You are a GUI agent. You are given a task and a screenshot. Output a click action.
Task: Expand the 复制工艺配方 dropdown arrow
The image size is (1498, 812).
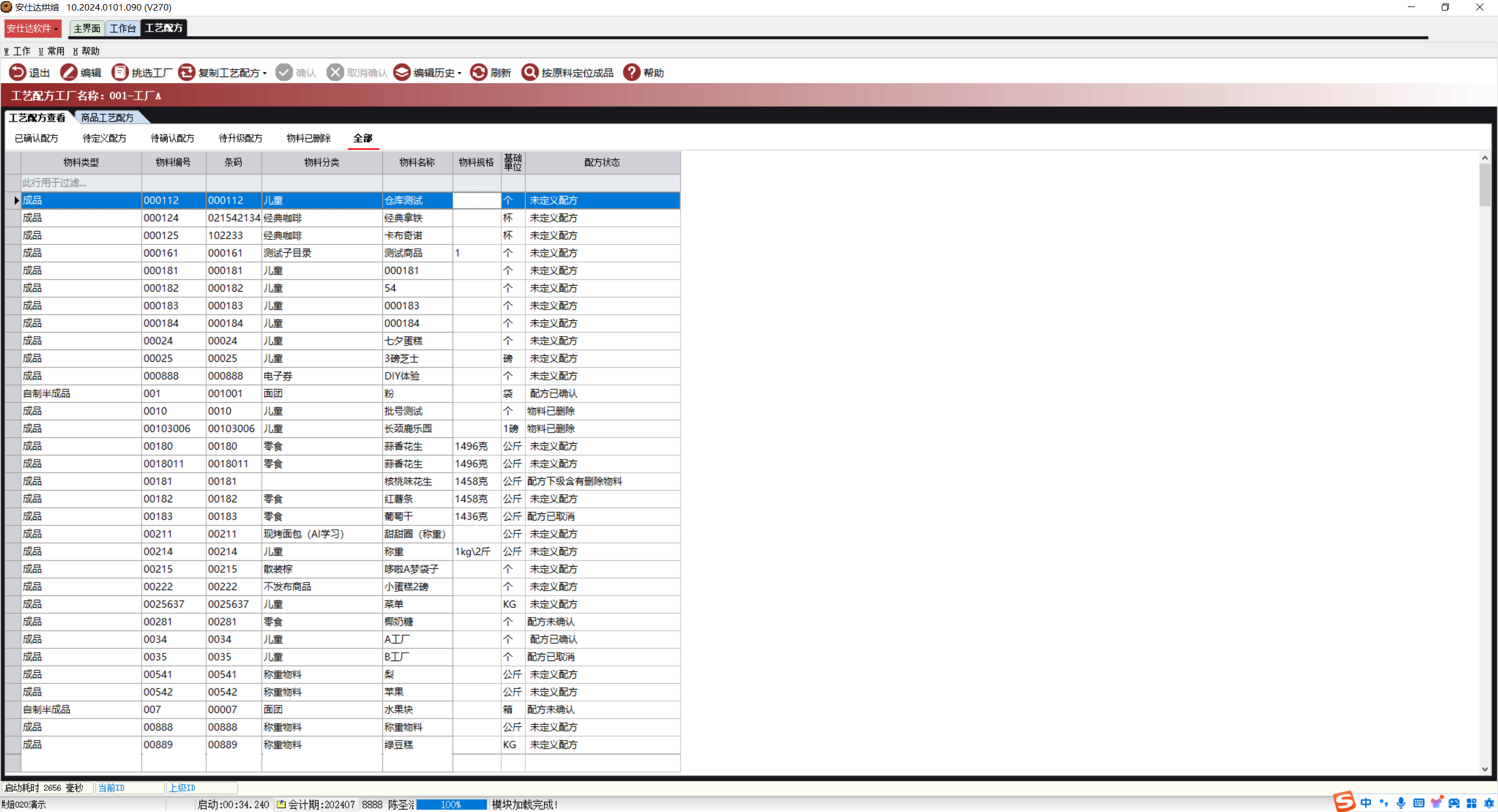point(265,74)
